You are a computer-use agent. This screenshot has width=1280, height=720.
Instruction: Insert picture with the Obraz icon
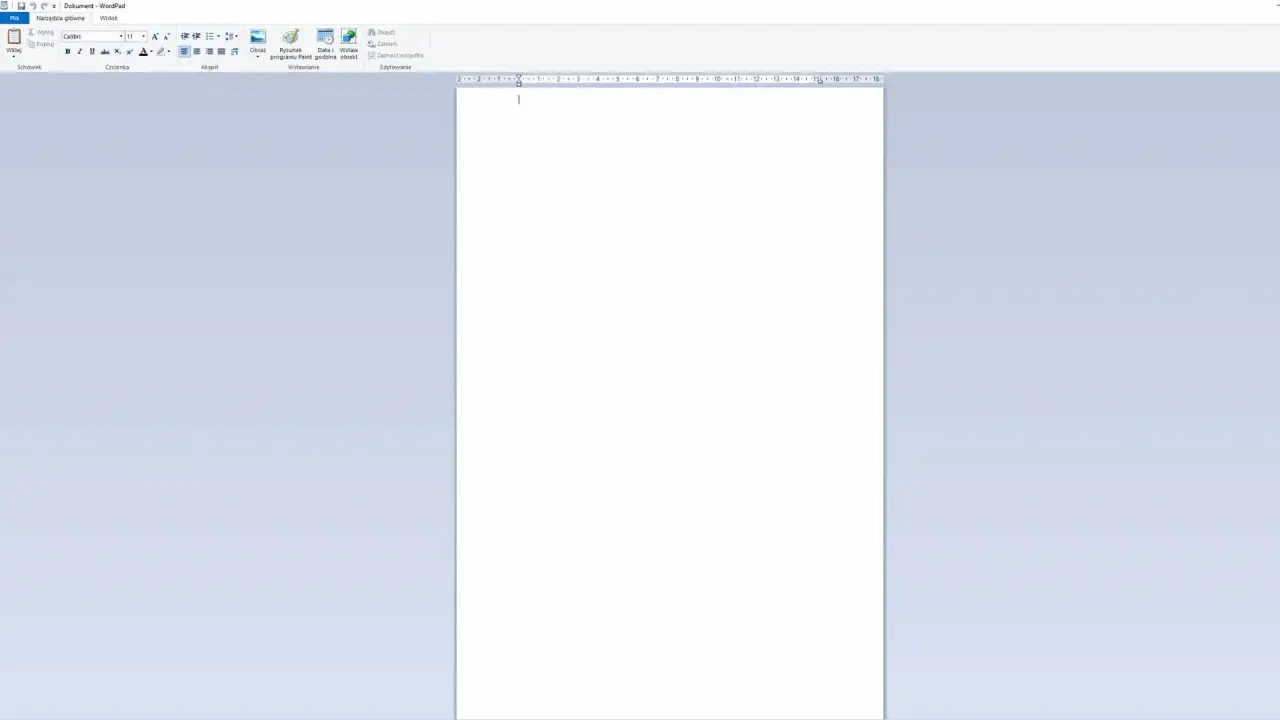(258, 37)
